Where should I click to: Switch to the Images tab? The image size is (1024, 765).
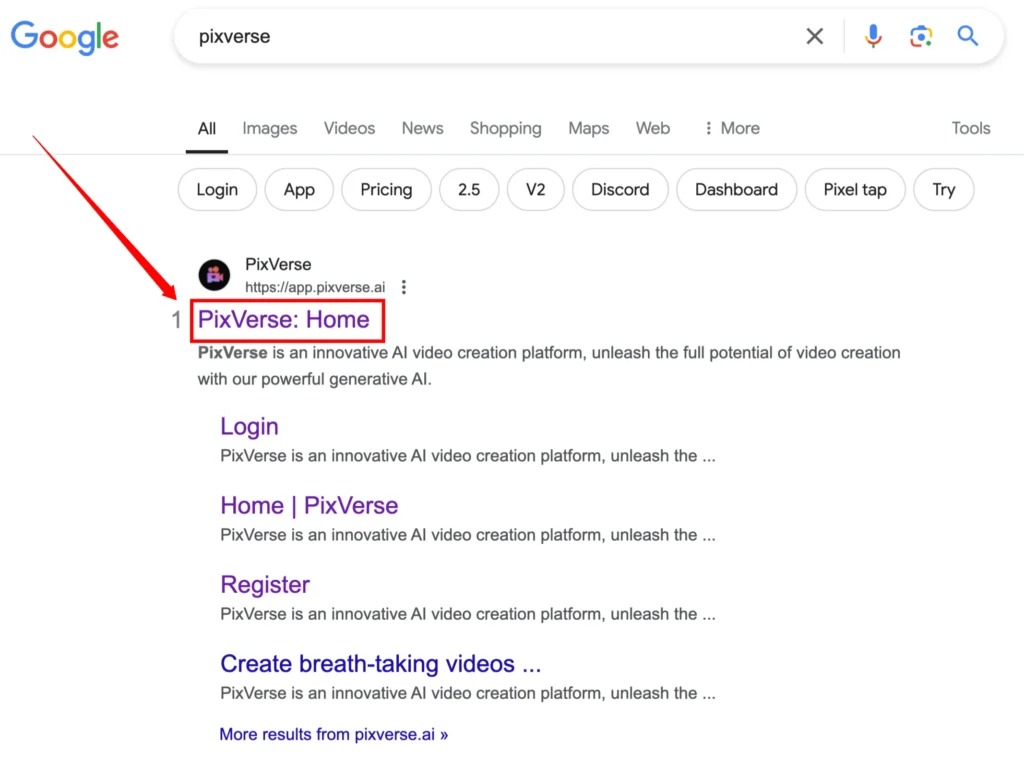(x=270, y=128)
